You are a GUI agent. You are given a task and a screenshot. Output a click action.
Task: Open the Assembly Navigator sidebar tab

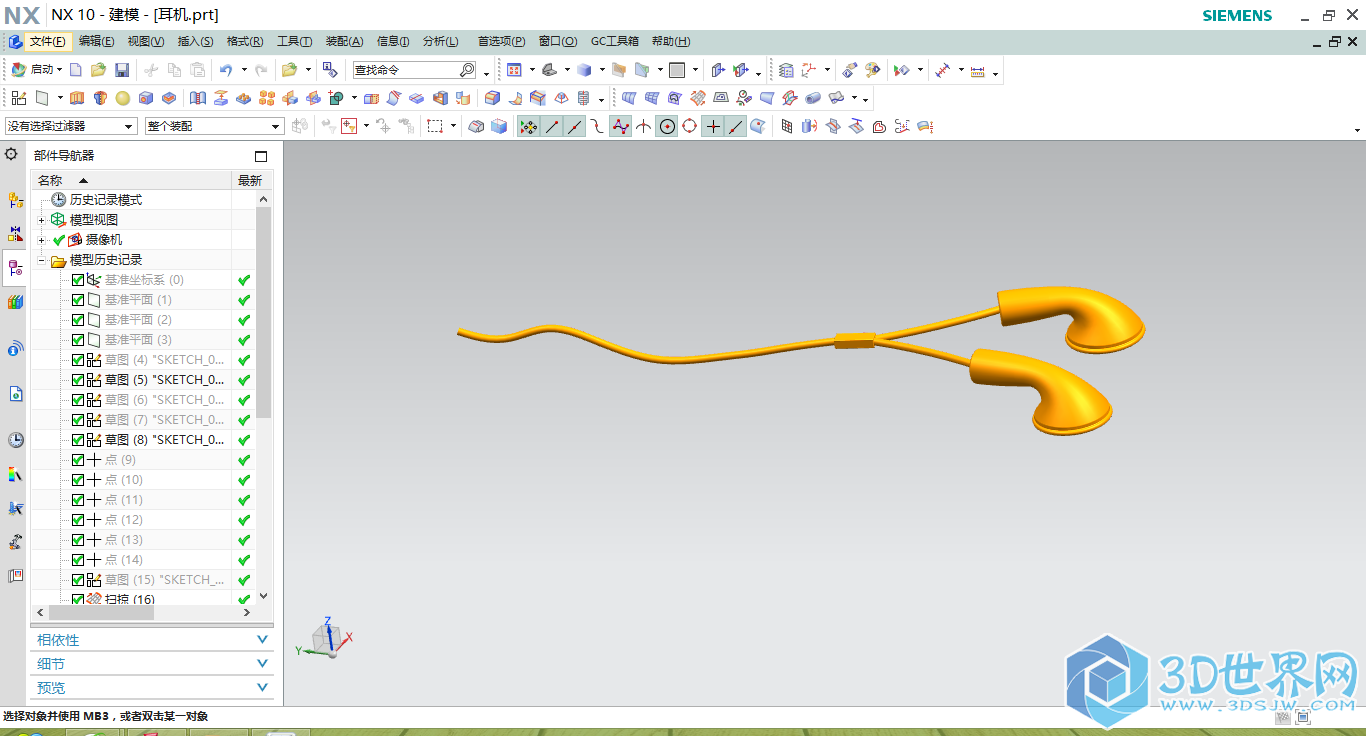pyautogui.click(x=15, y=200)
